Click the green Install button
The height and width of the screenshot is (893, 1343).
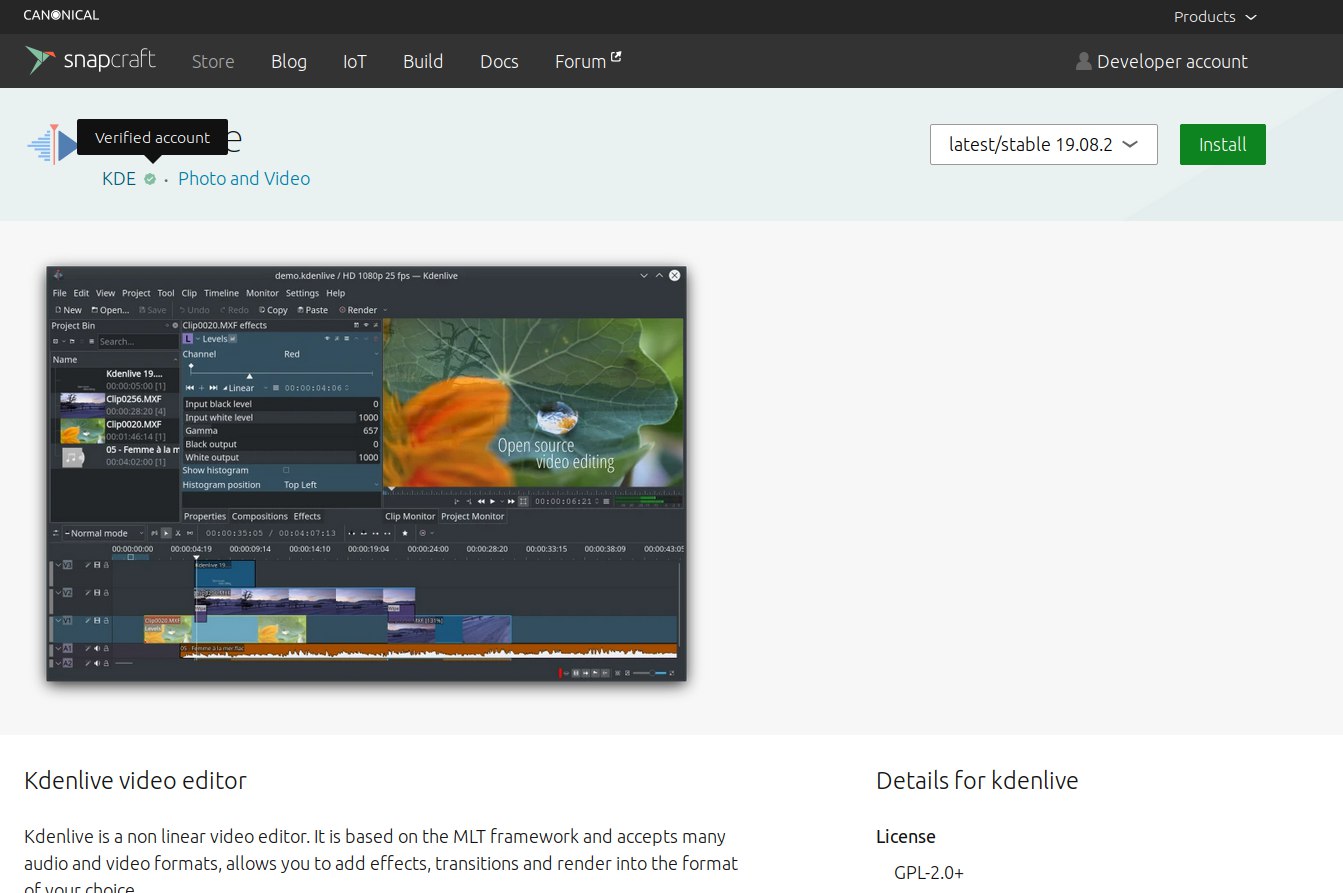pyautogui.click(x=1223, y=144)
